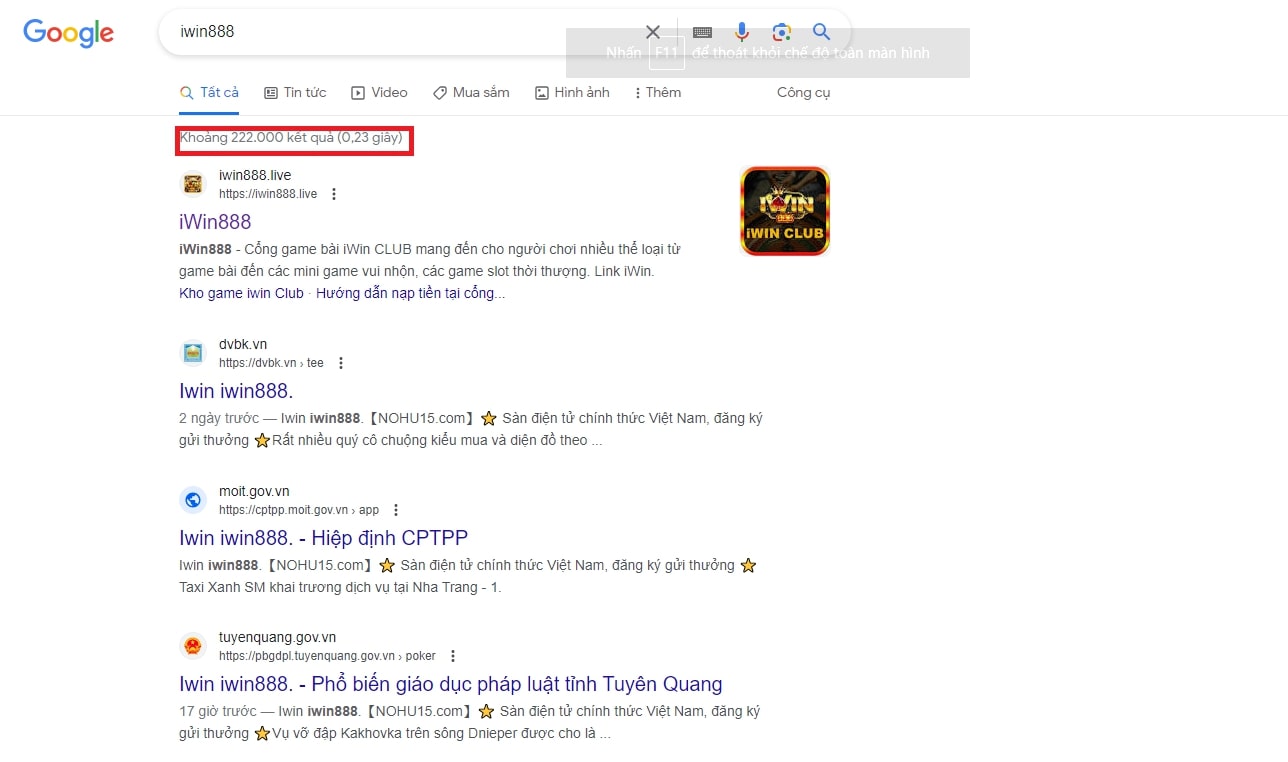This screenshot has height=762, width=1288.
Task: Open three-dot menu next to dvbk.vn result
Action: (x=341, y=363)
